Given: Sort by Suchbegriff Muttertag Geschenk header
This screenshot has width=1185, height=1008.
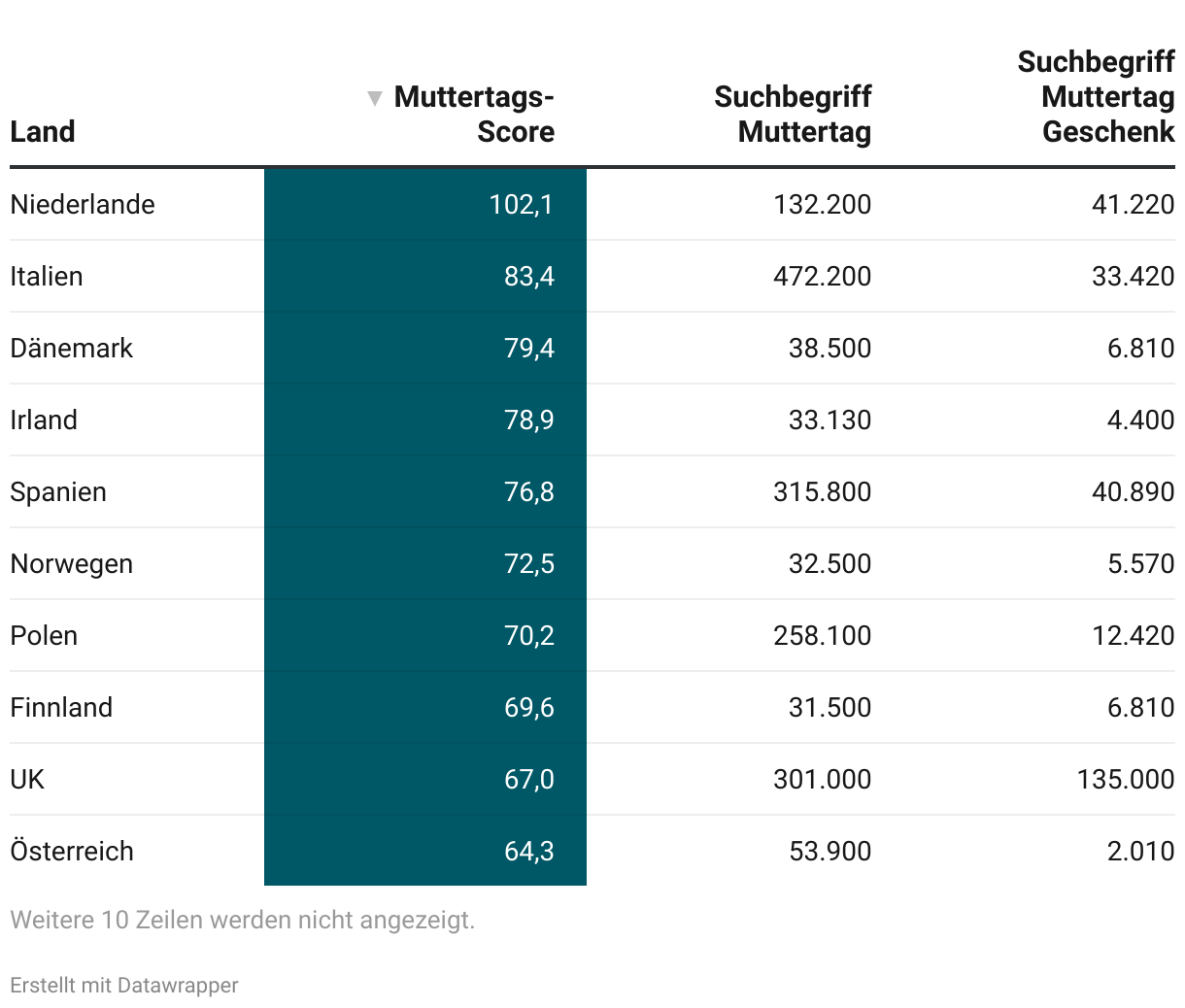Looking at the screenshot, I should [x=1096, y=97].
